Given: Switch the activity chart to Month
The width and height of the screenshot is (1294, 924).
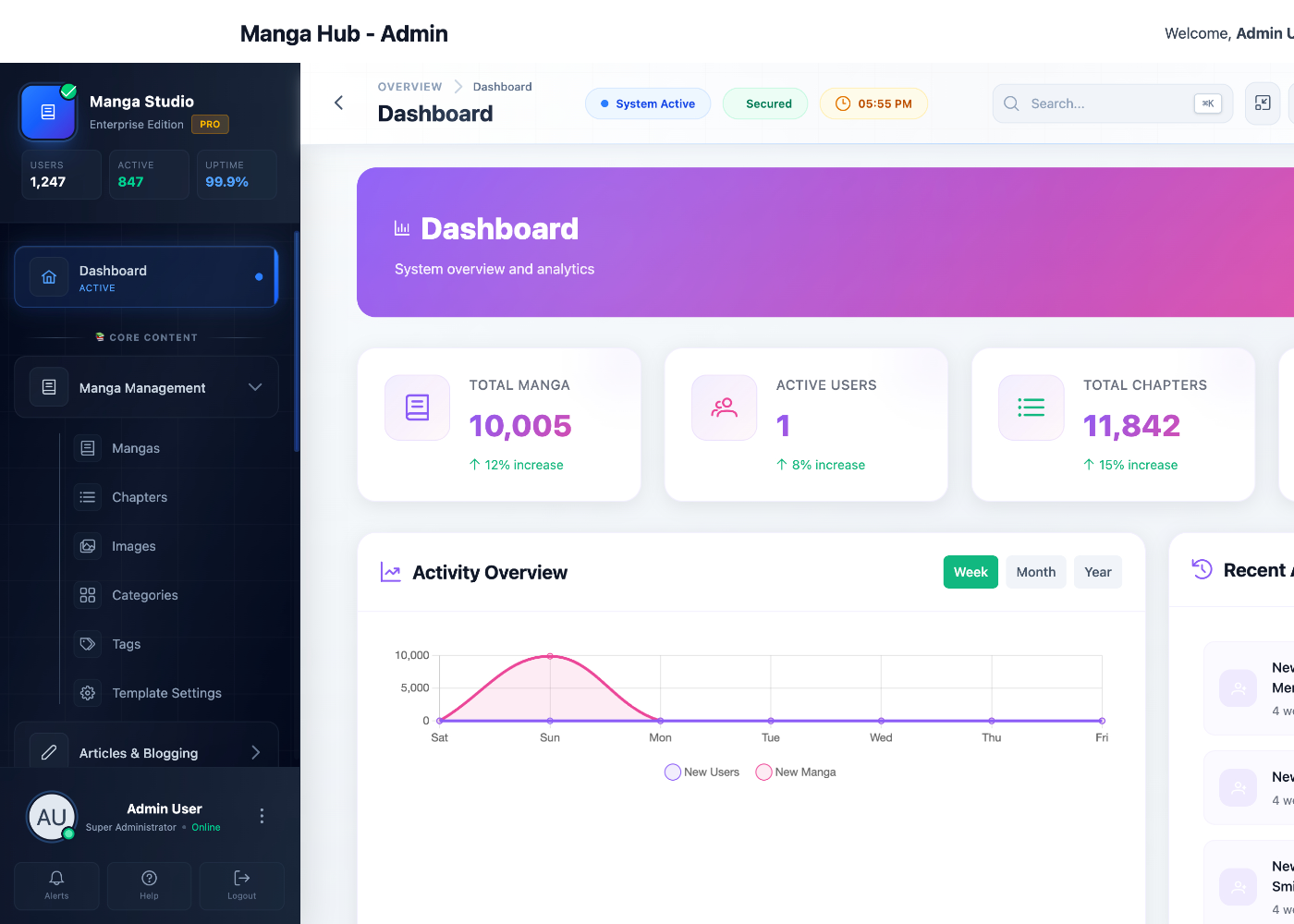Looking at the screenshot, I should pos(1036,572).
